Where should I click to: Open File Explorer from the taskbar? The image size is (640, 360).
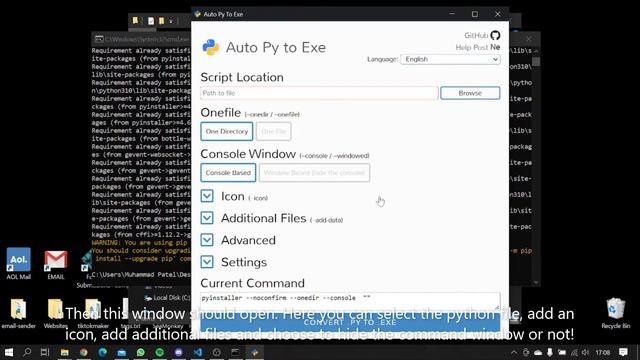[64, 352]
